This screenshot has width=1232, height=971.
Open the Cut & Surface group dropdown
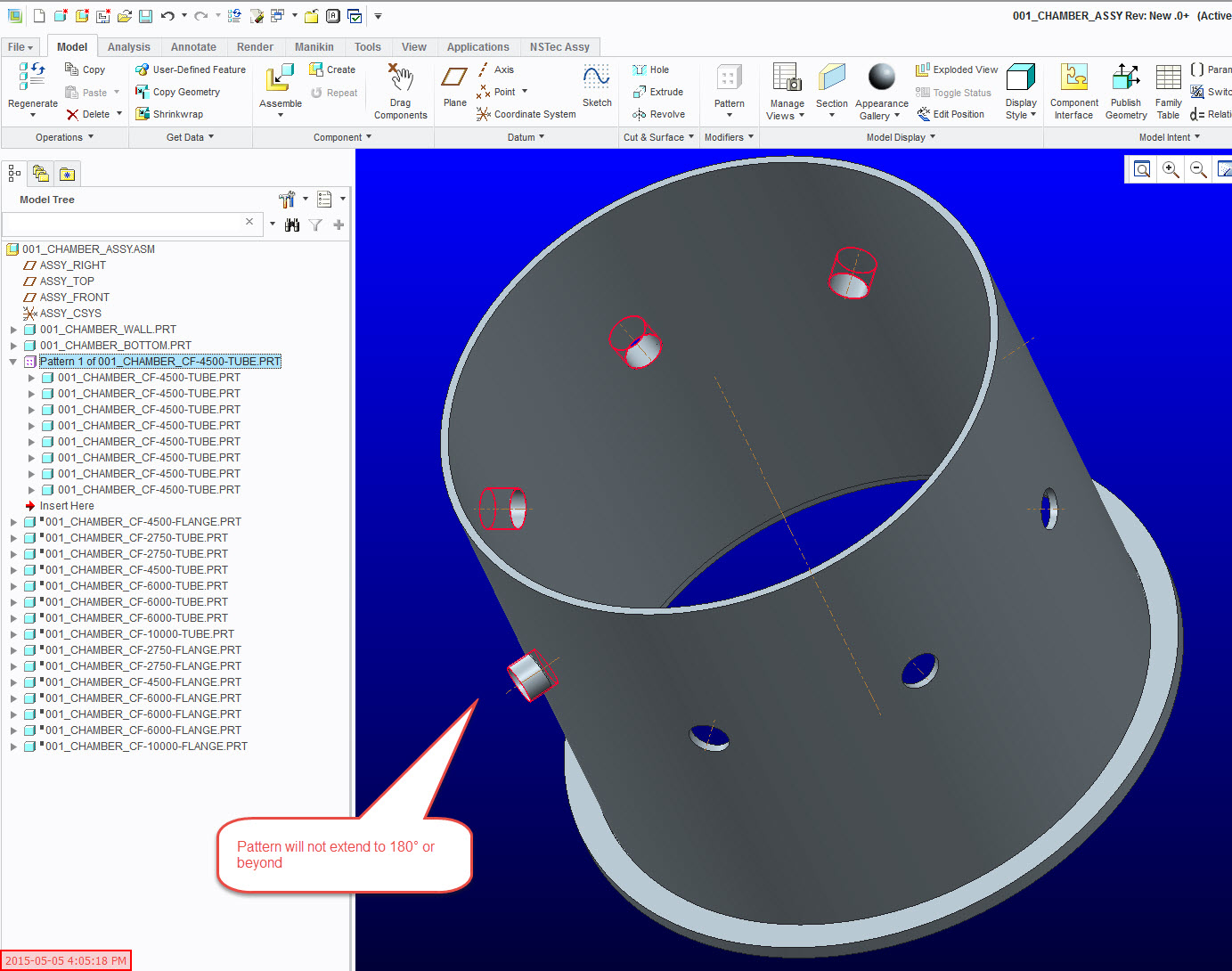(658, 137)
